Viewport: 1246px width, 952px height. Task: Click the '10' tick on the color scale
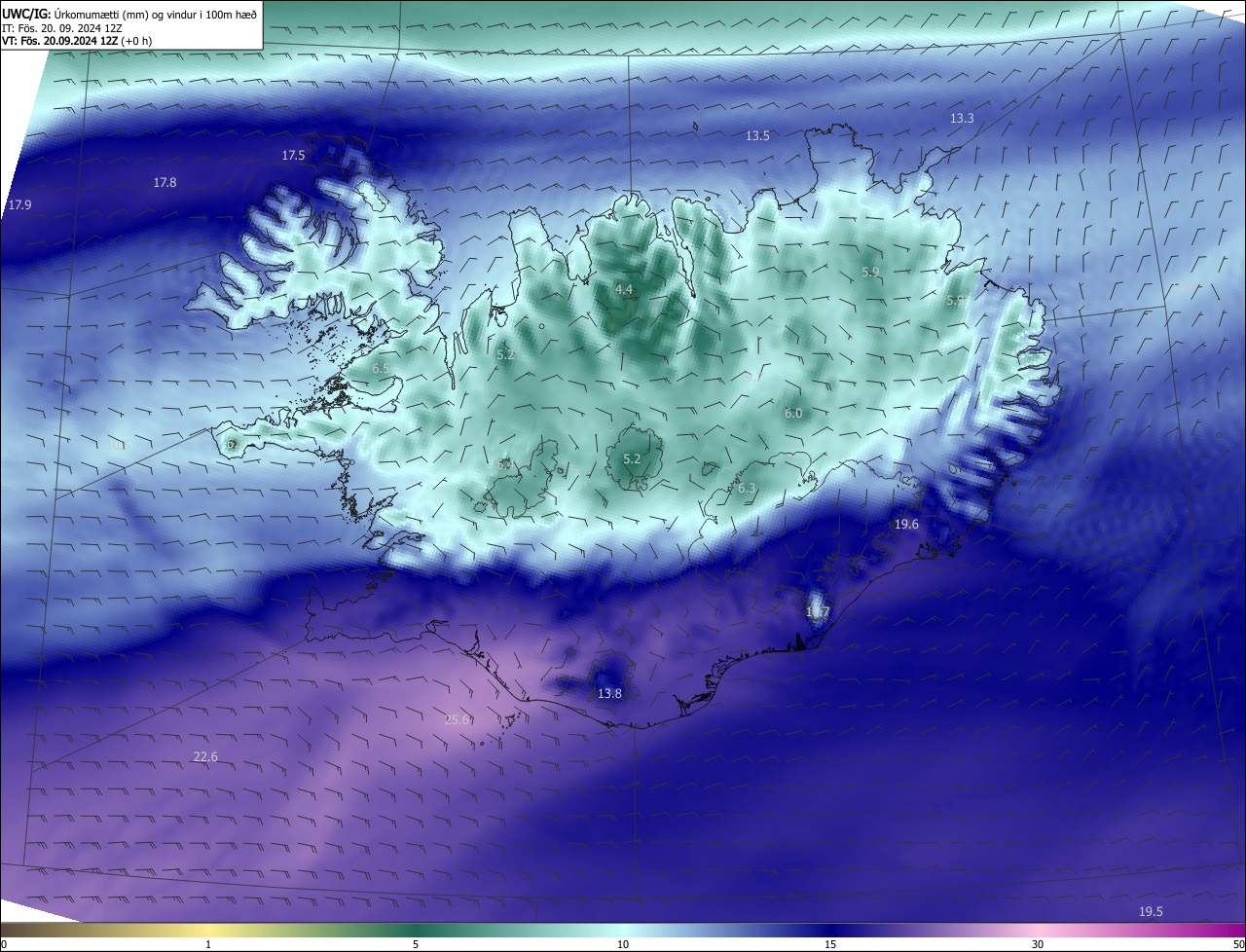623,944
